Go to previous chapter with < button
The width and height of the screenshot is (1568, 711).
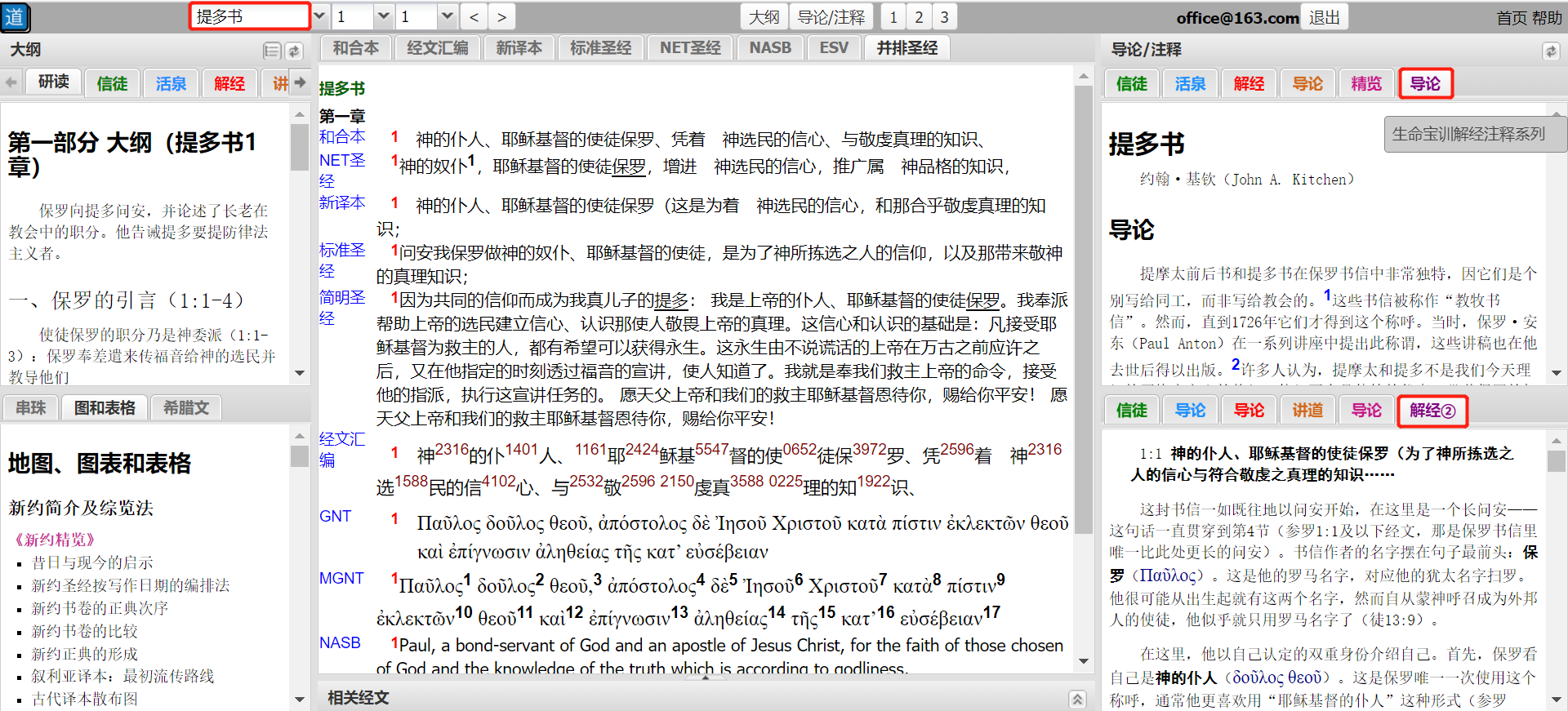474,17
